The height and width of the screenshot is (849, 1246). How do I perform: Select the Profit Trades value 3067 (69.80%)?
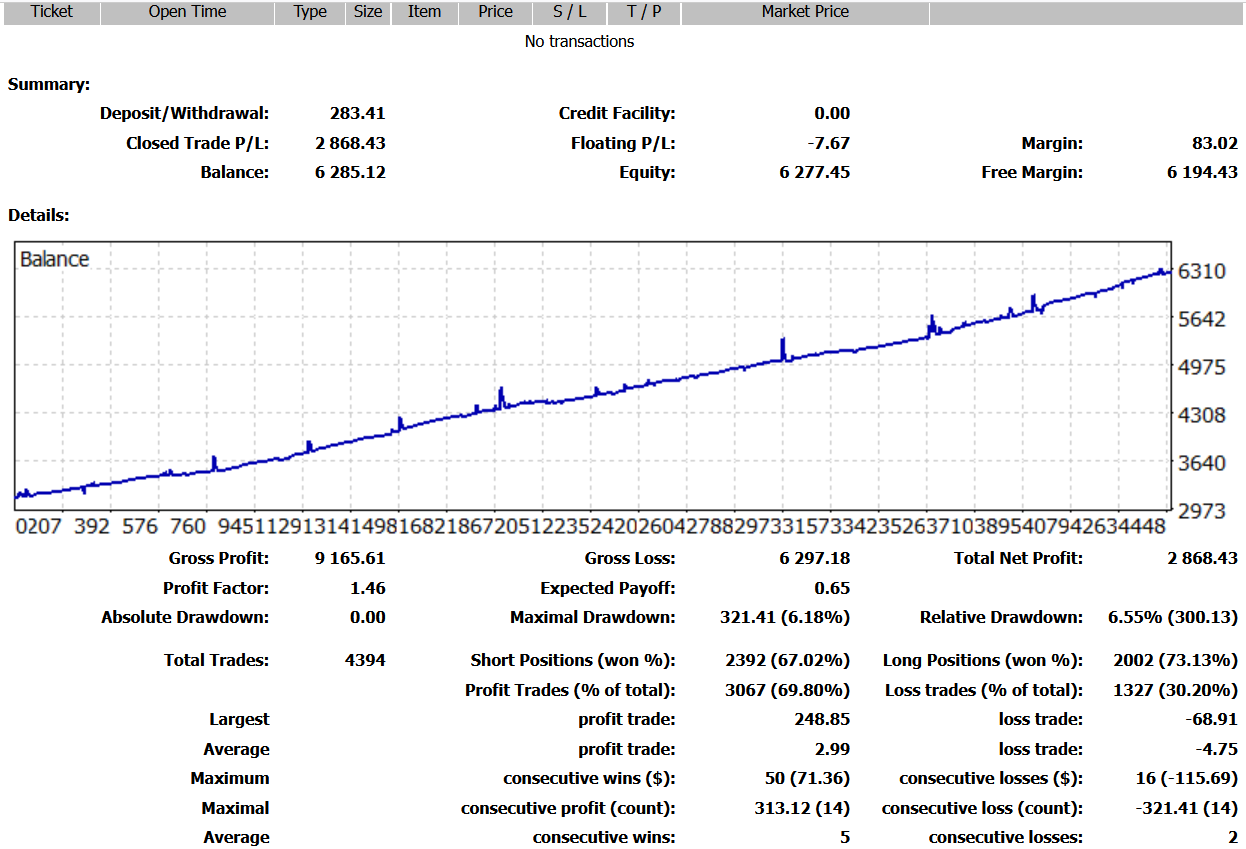point(788,690)
